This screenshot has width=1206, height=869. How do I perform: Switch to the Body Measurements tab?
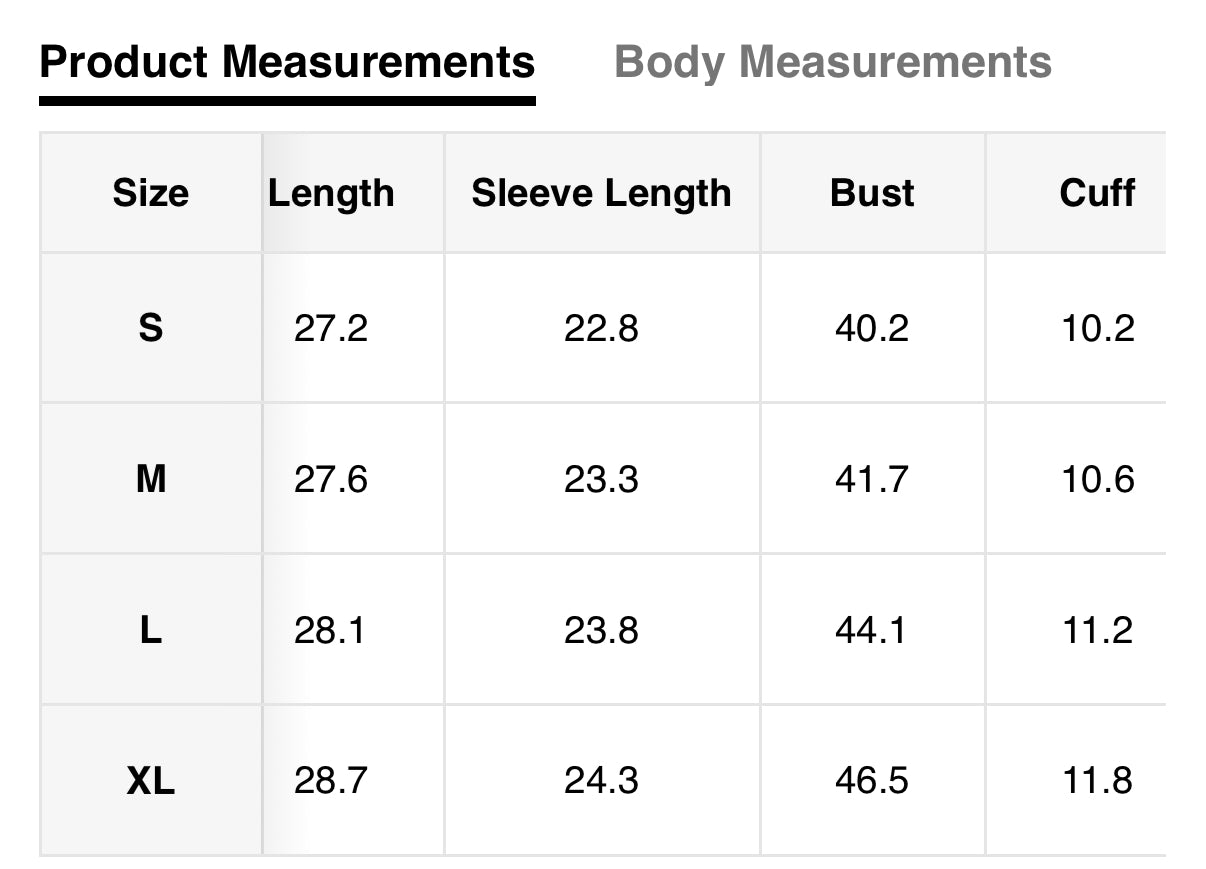coord(832,62)
